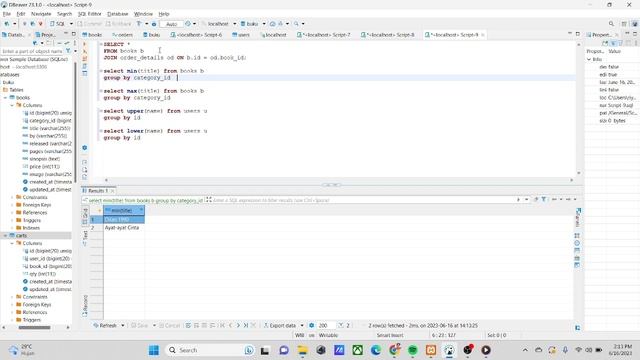
Task: Open the Windows Start button
Action: [x=154, y=350]
